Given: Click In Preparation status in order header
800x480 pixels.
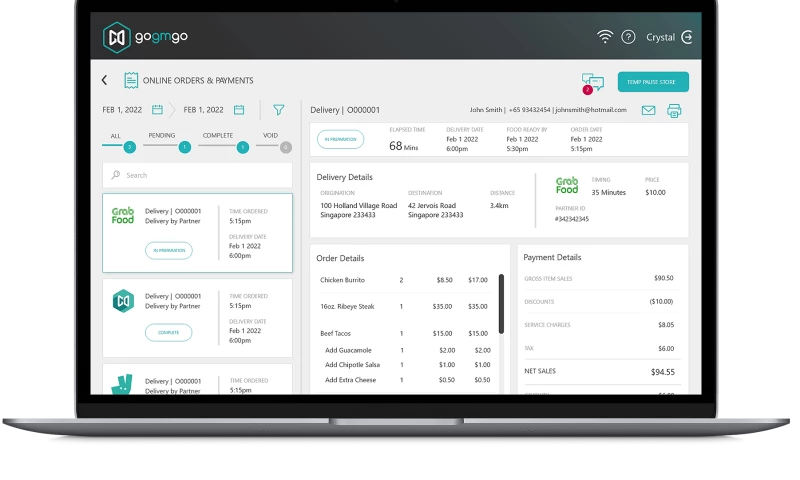Looking at the screenshot, I should pyautogui.click(x=340, y=139).
